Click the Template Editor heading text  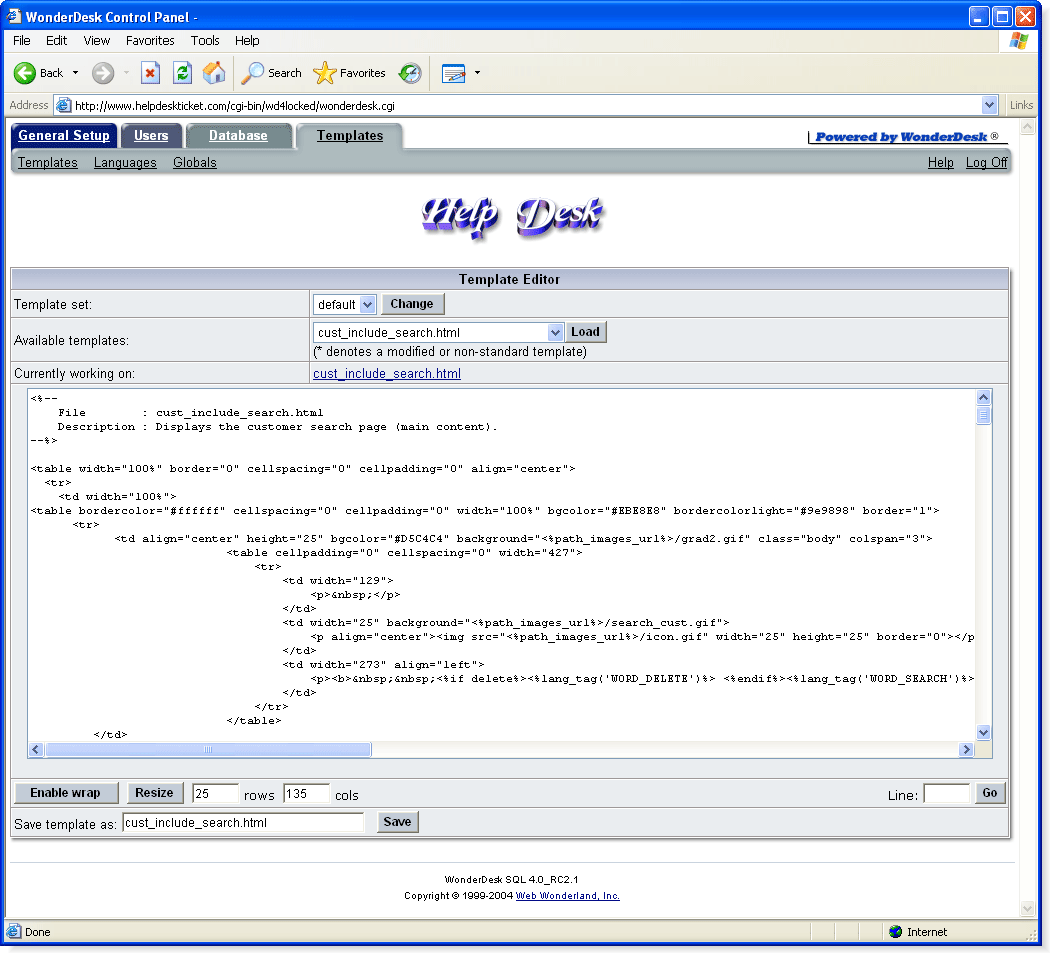tap(509, 279)
